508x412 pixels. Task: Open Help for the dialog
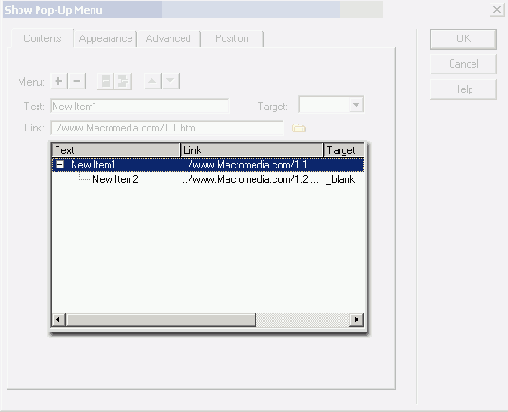click(463, 89)
